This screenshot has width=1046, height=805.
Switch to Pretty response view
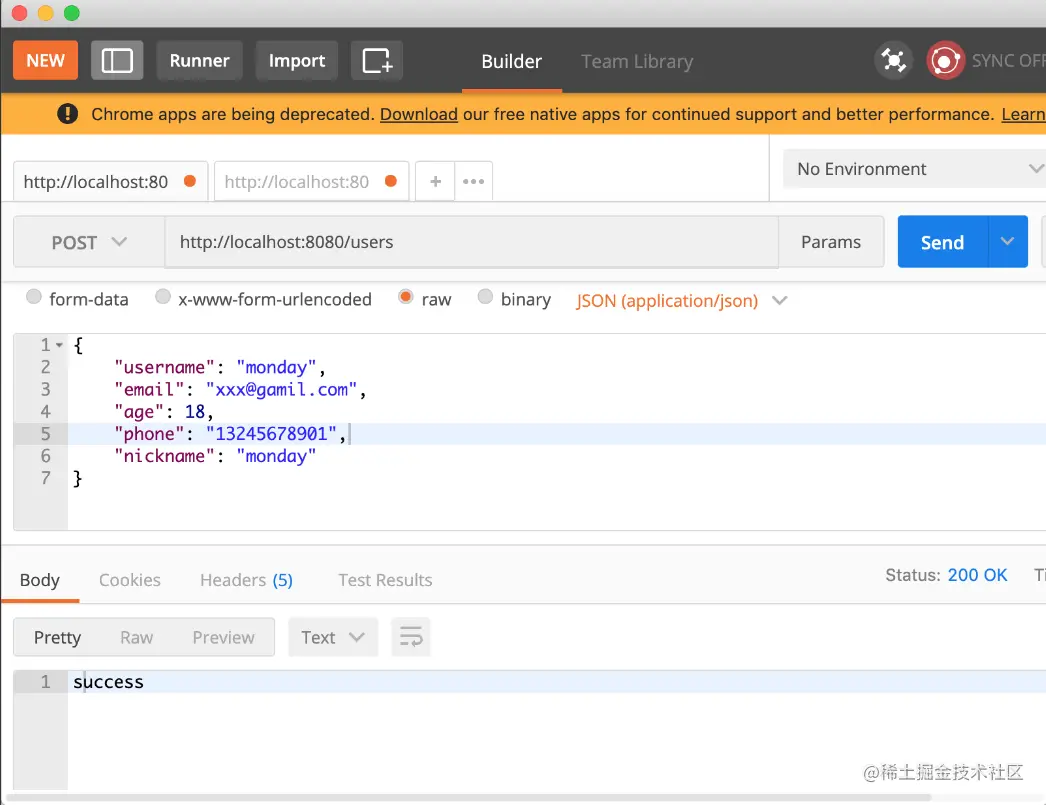(57, 638)
